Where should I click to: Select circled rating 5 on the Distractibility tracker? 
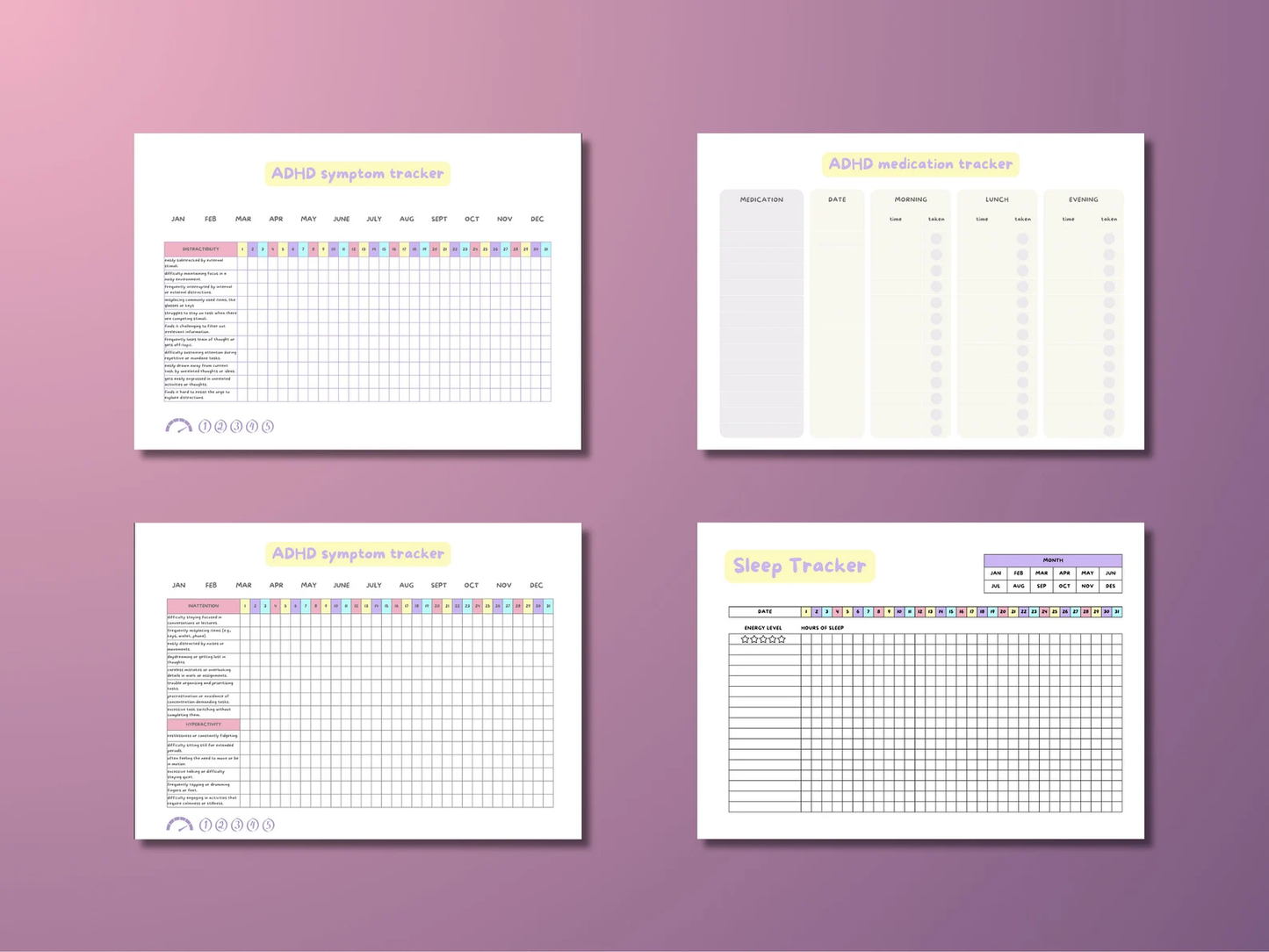(268, 427)
